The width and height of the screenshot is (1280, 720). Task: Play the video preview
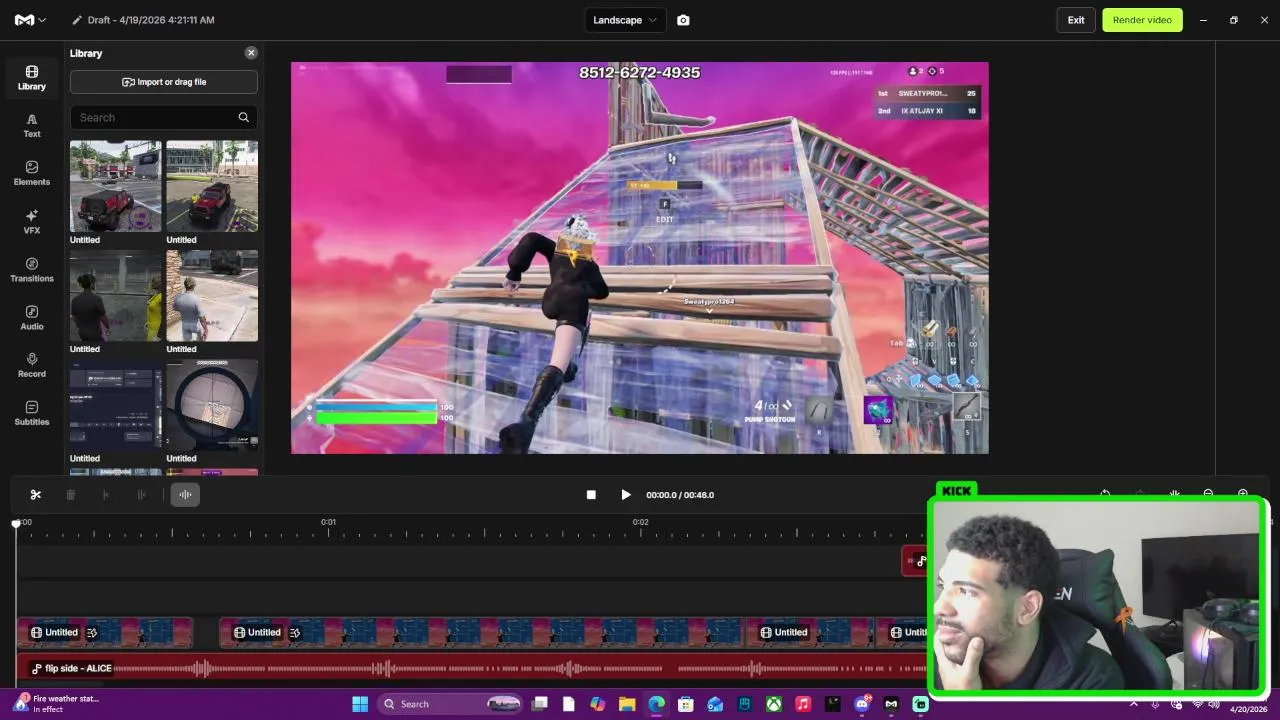626,495
